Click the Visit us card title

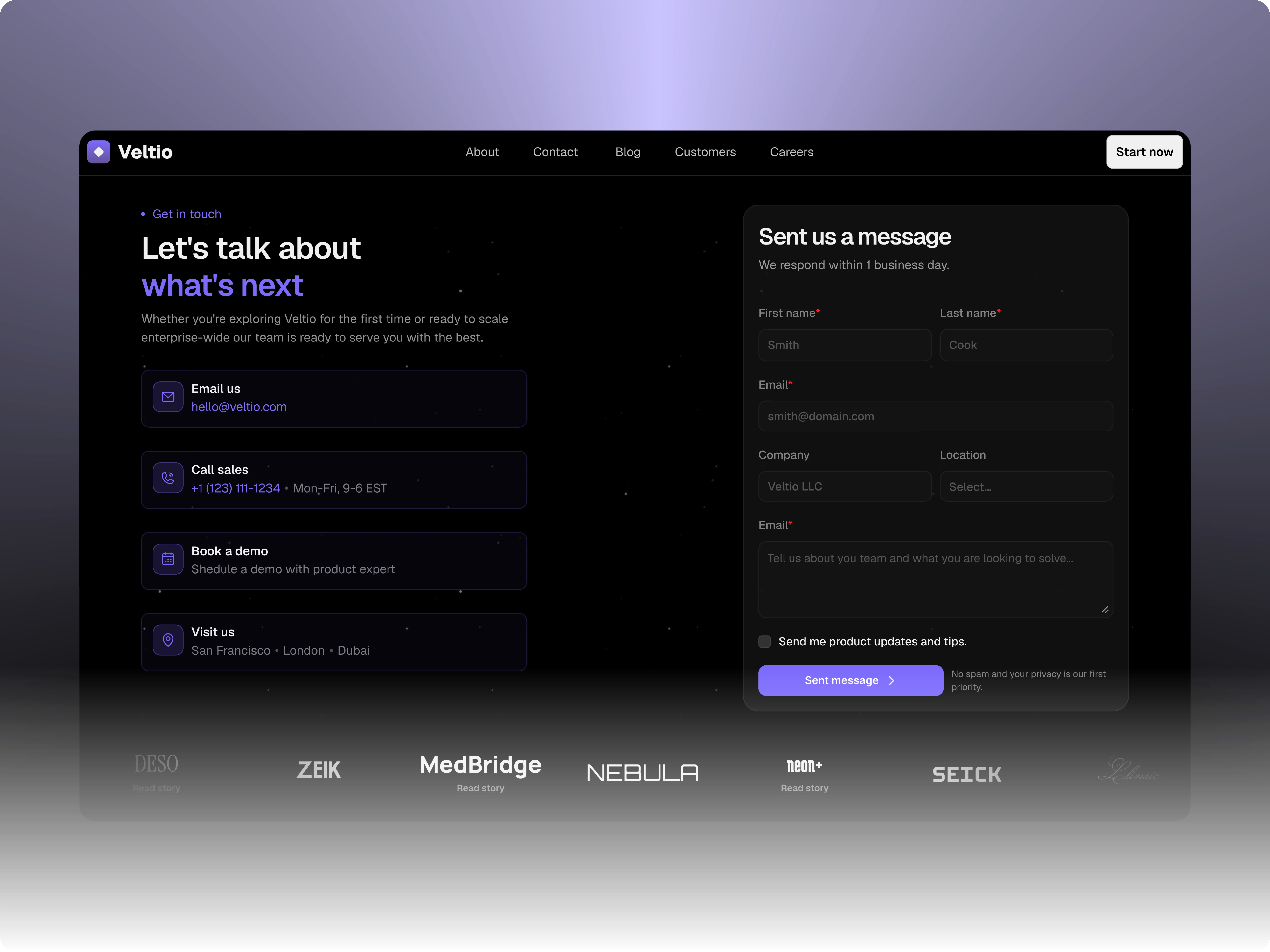coord(213,632)
